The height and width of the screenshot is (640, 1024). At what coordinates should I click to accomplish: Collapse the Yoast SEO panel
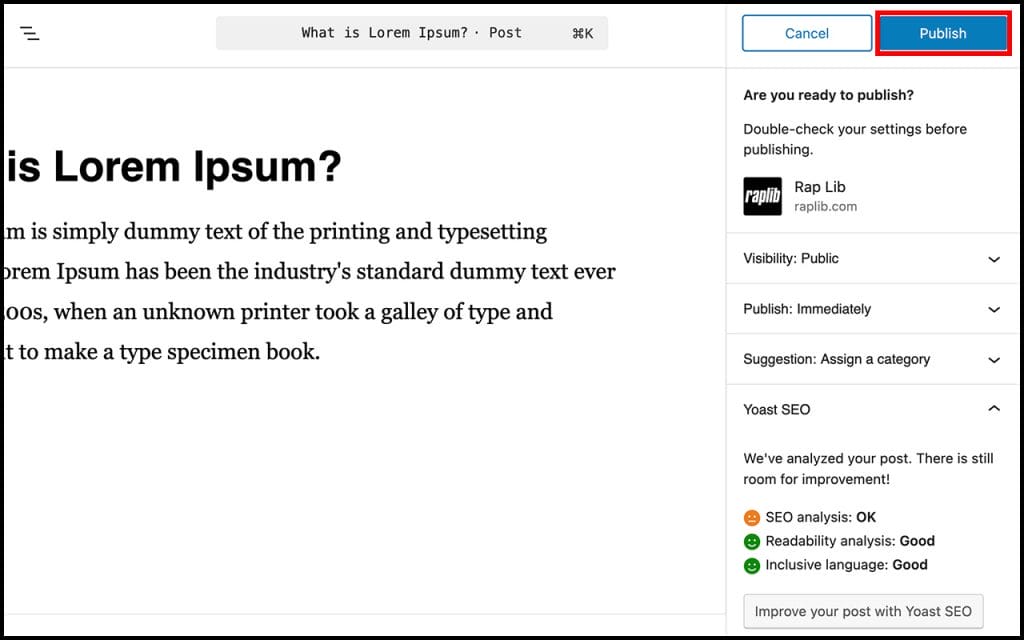click(x=994, y=409)
